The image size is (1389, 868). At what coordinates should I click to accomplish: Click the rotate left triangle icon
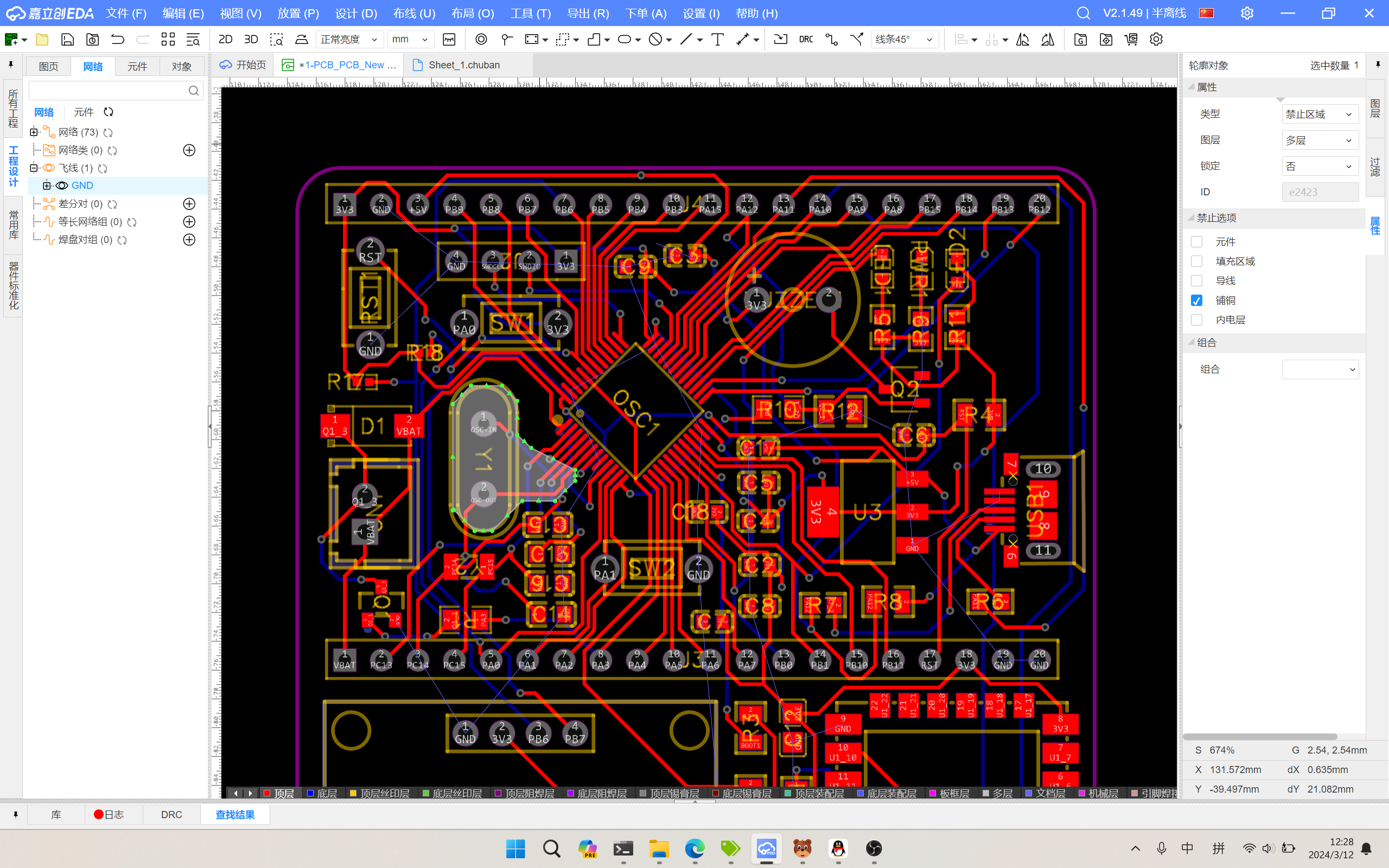click(1023, 39)
